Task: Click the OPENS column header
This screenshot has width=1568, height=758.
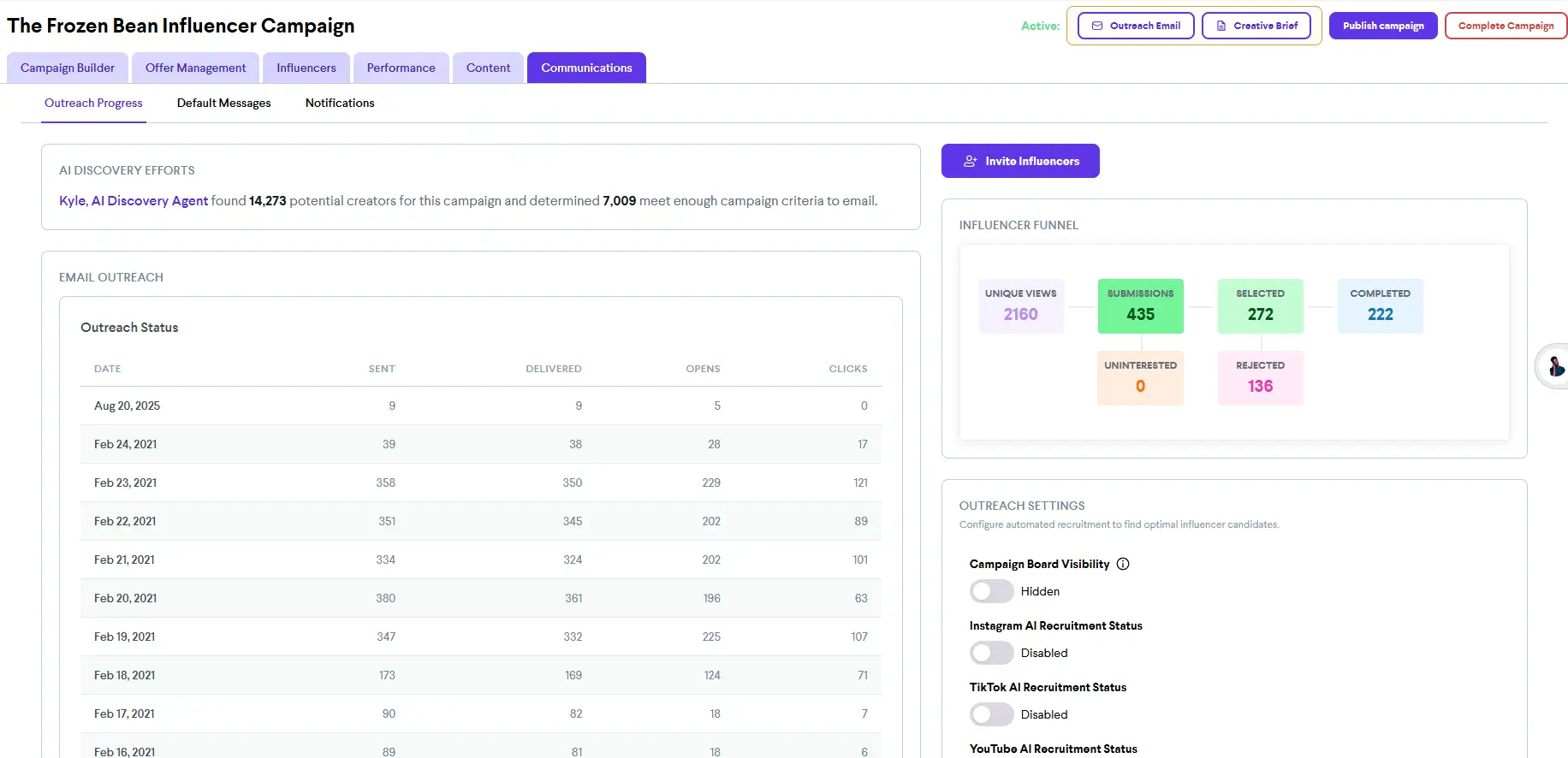Action: click(x=703, y=369)
